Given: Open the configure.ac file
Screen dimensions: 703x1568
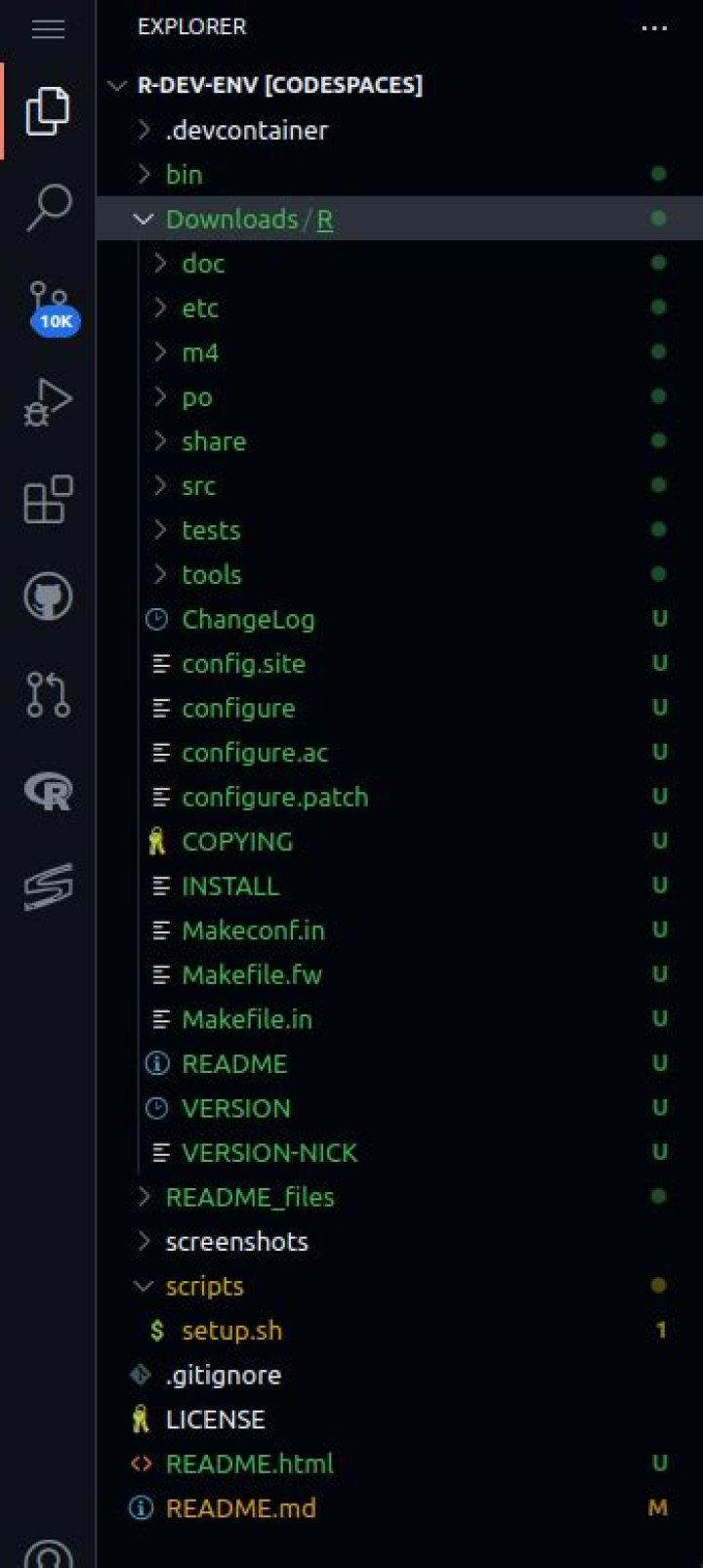Looking at the screenshot, I should pos(254,753).
